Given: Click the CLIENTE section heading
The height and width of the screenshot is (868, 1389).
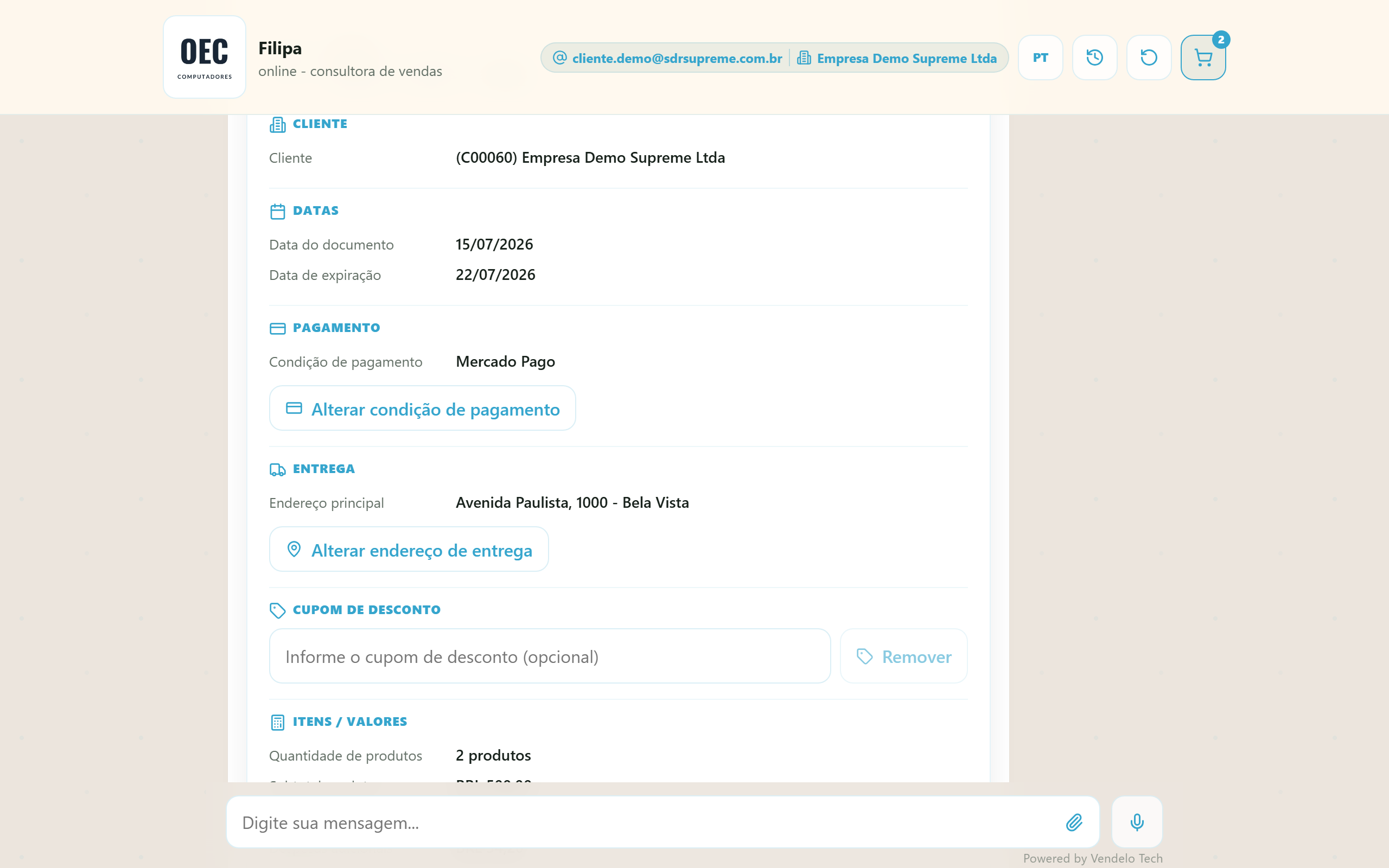Looking at the screenshot, I should click(x=320, y=124).
